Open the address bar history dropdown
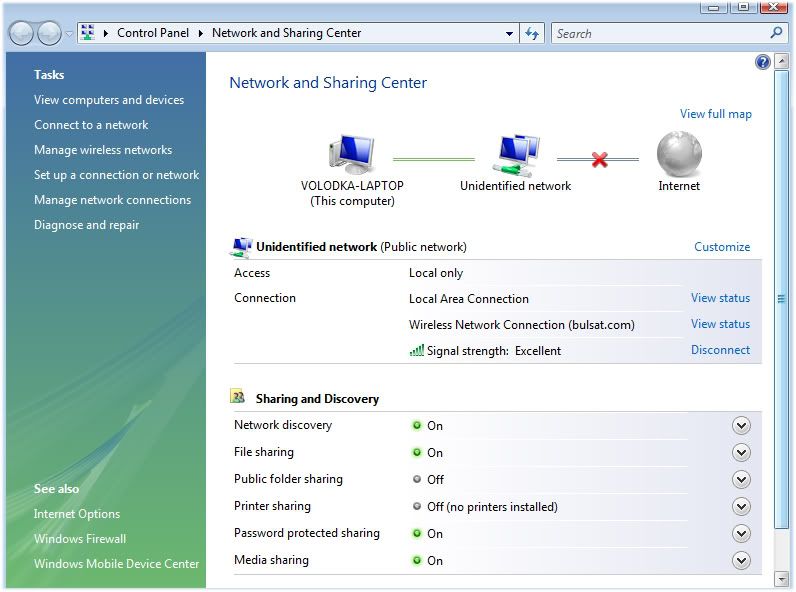Screen dimensions: 796x592 click(510, 33)
